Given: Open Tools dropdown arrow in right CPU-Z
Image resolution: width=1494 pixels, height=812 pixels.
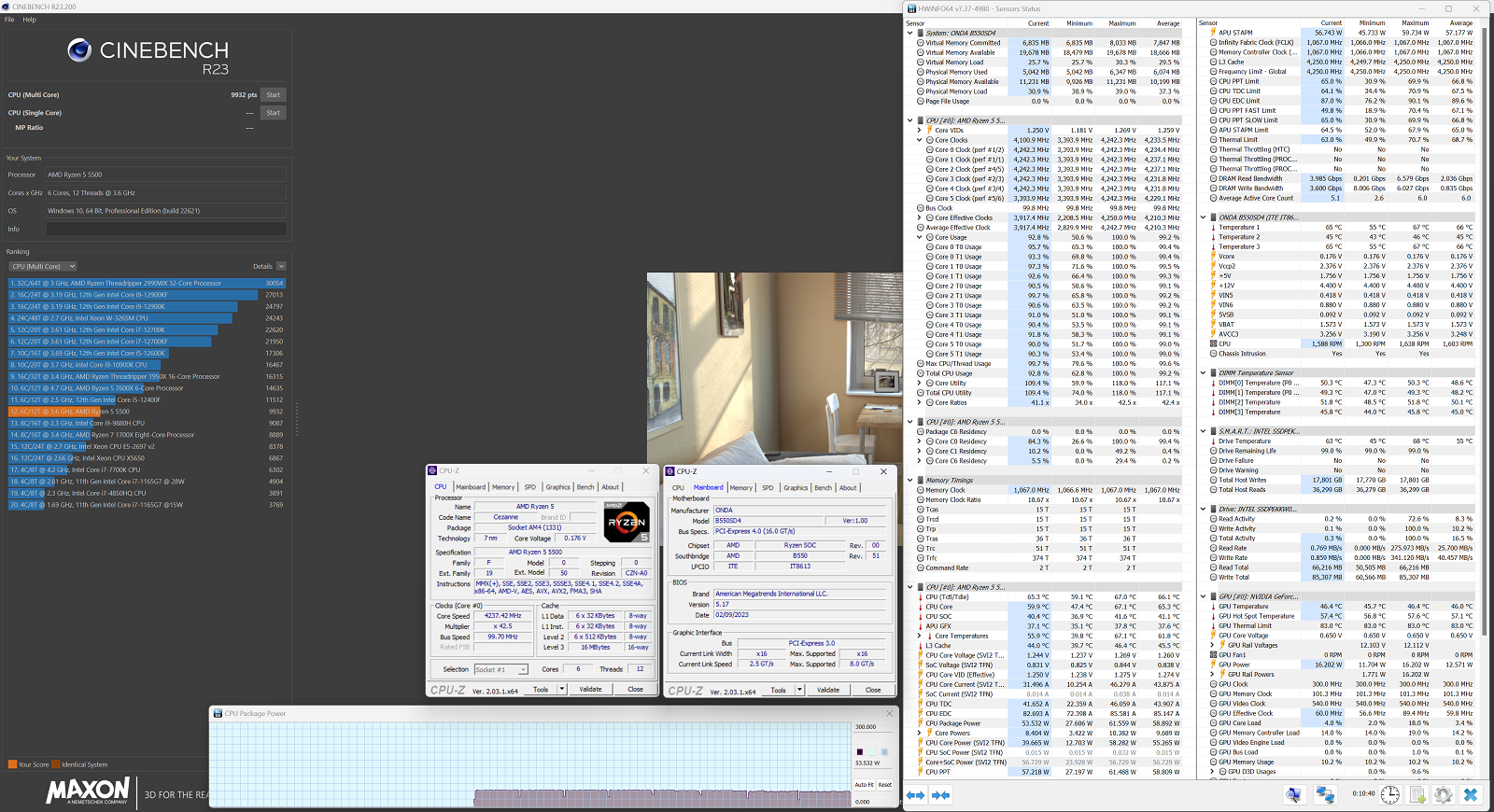Looking at the screenshot, I should 800,690.
